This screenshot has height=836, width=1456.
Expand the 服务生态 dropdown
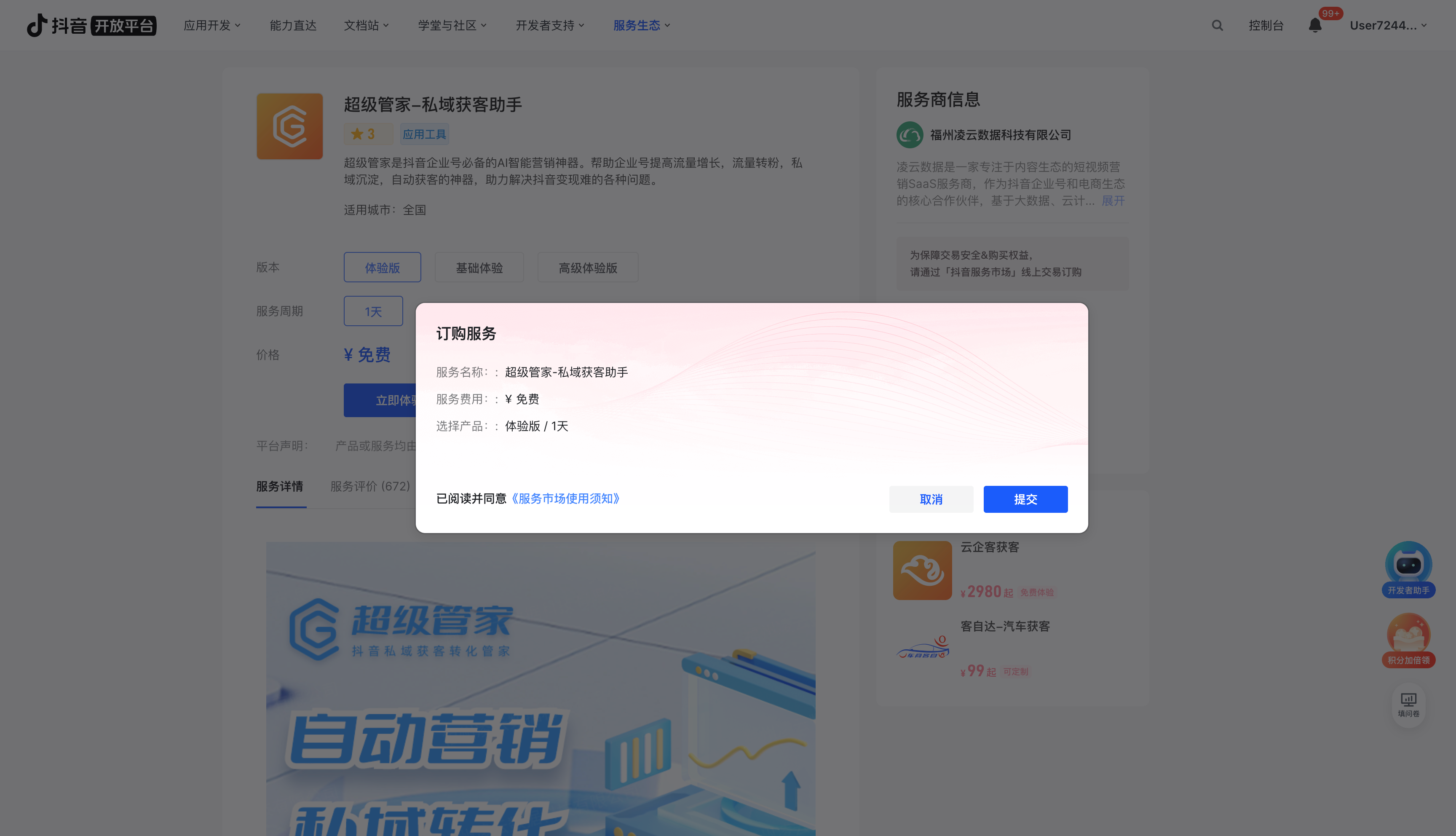click(642, 25)
